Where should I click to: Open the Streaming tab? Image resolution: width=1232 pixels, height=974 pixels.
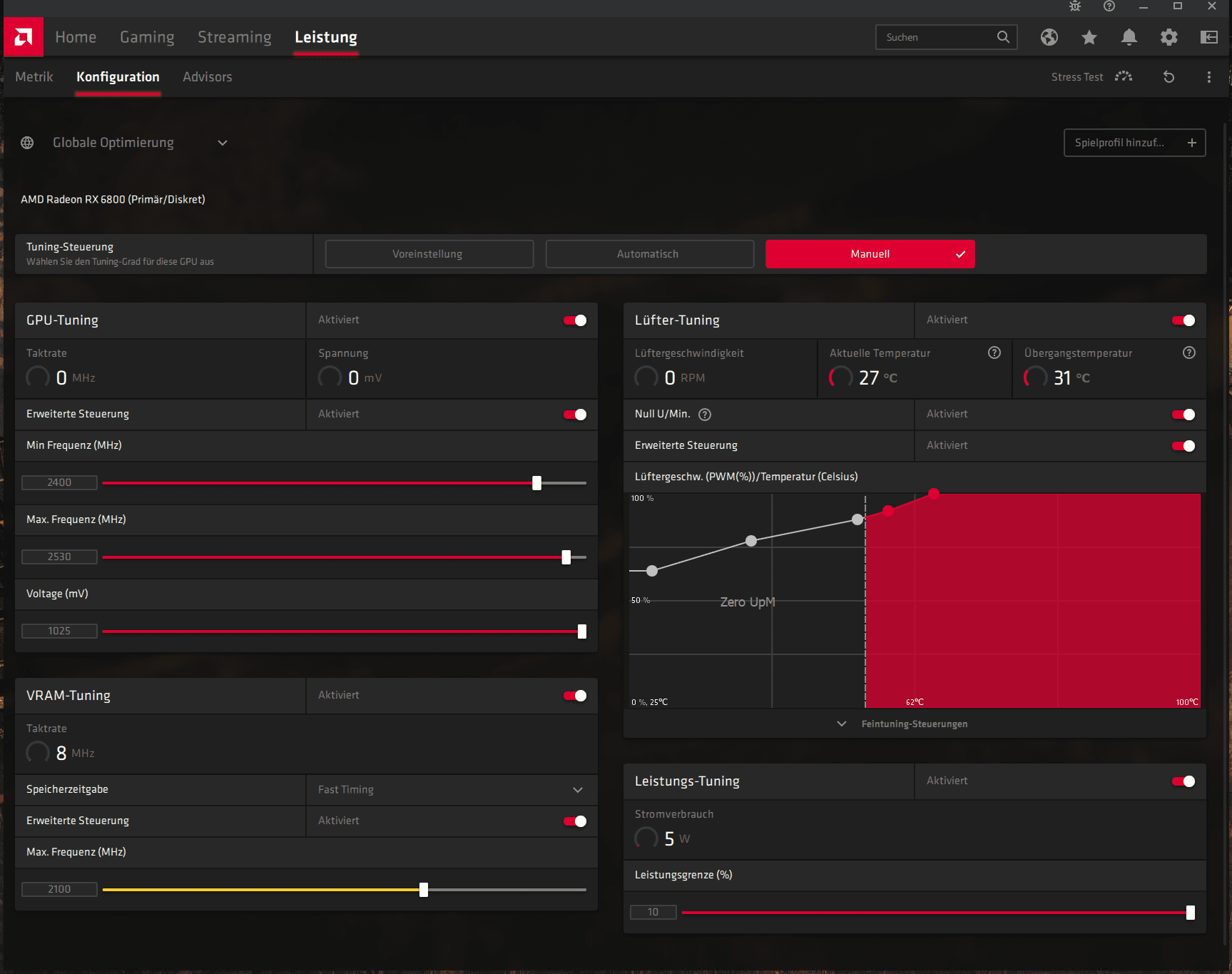tap(235, 37)
